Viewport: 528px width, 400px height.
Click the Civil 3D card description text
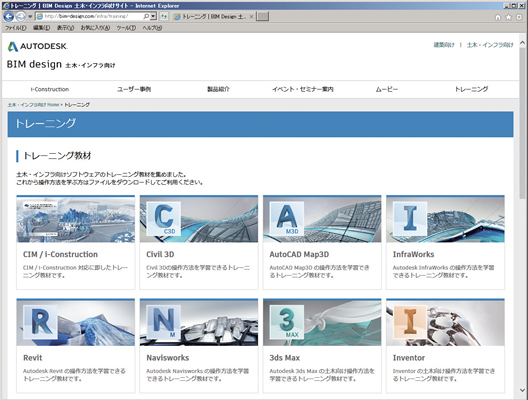(198, 271)
